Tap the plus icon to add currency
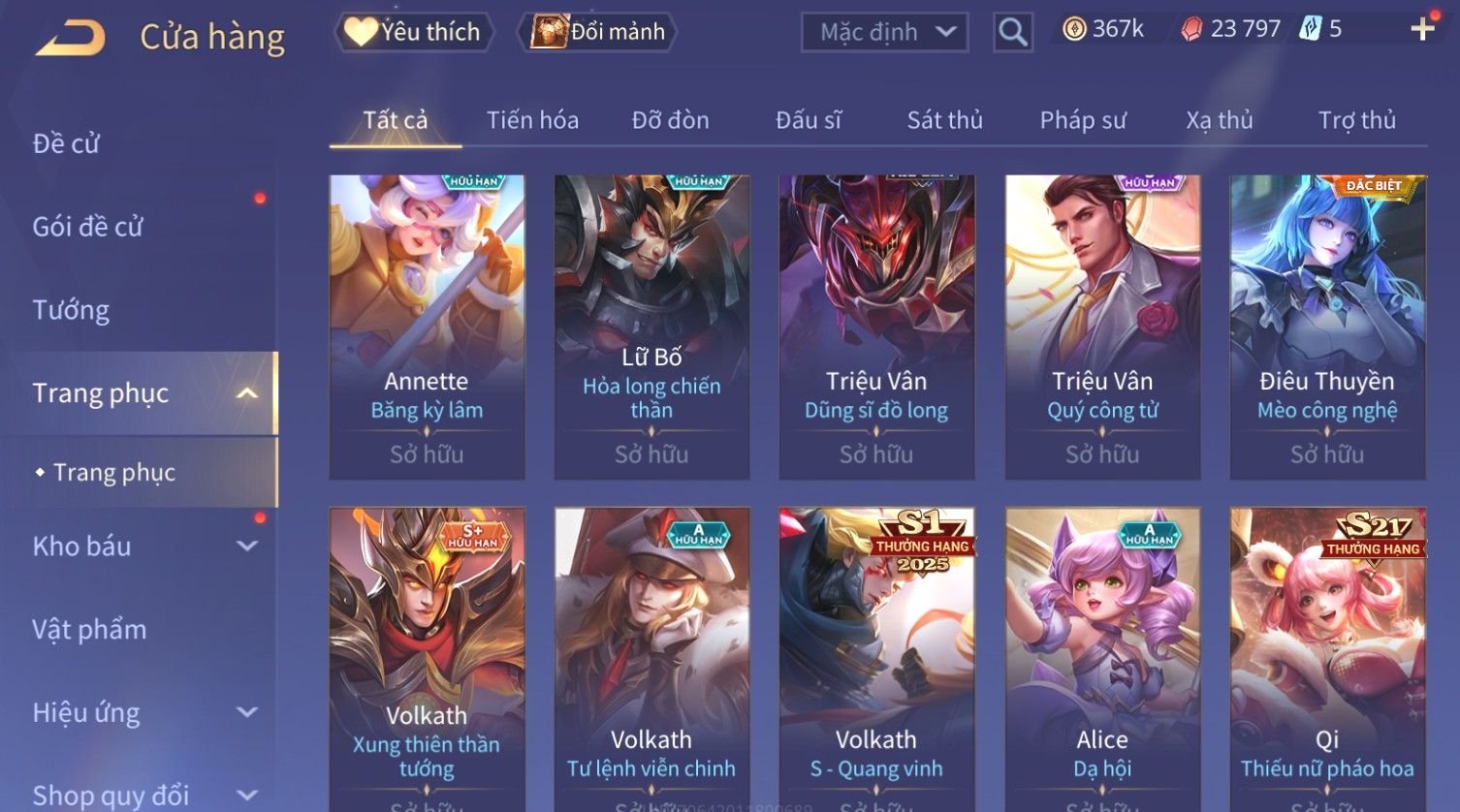1460x812 pixels. [1422, 29]
